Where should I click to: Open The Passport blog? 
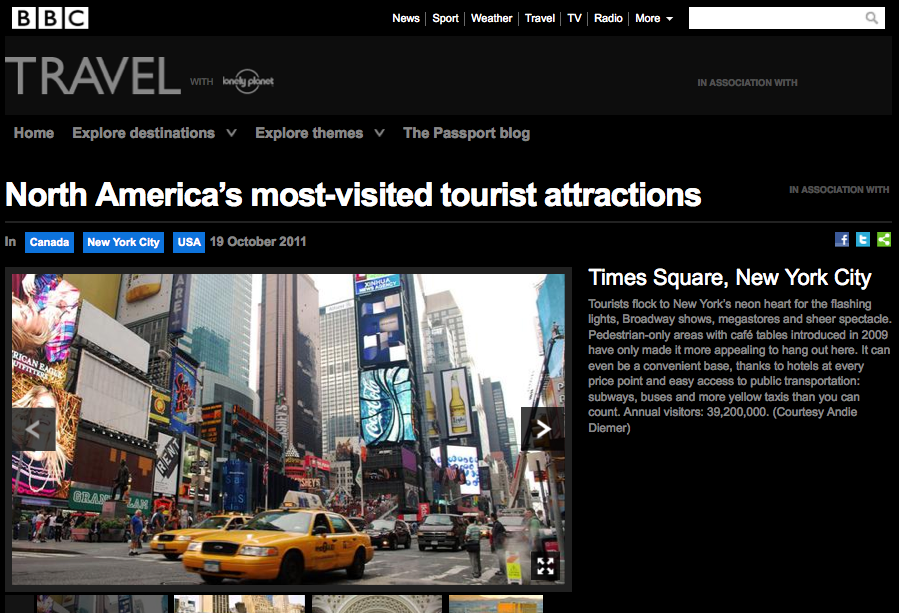tap(466, 133)
